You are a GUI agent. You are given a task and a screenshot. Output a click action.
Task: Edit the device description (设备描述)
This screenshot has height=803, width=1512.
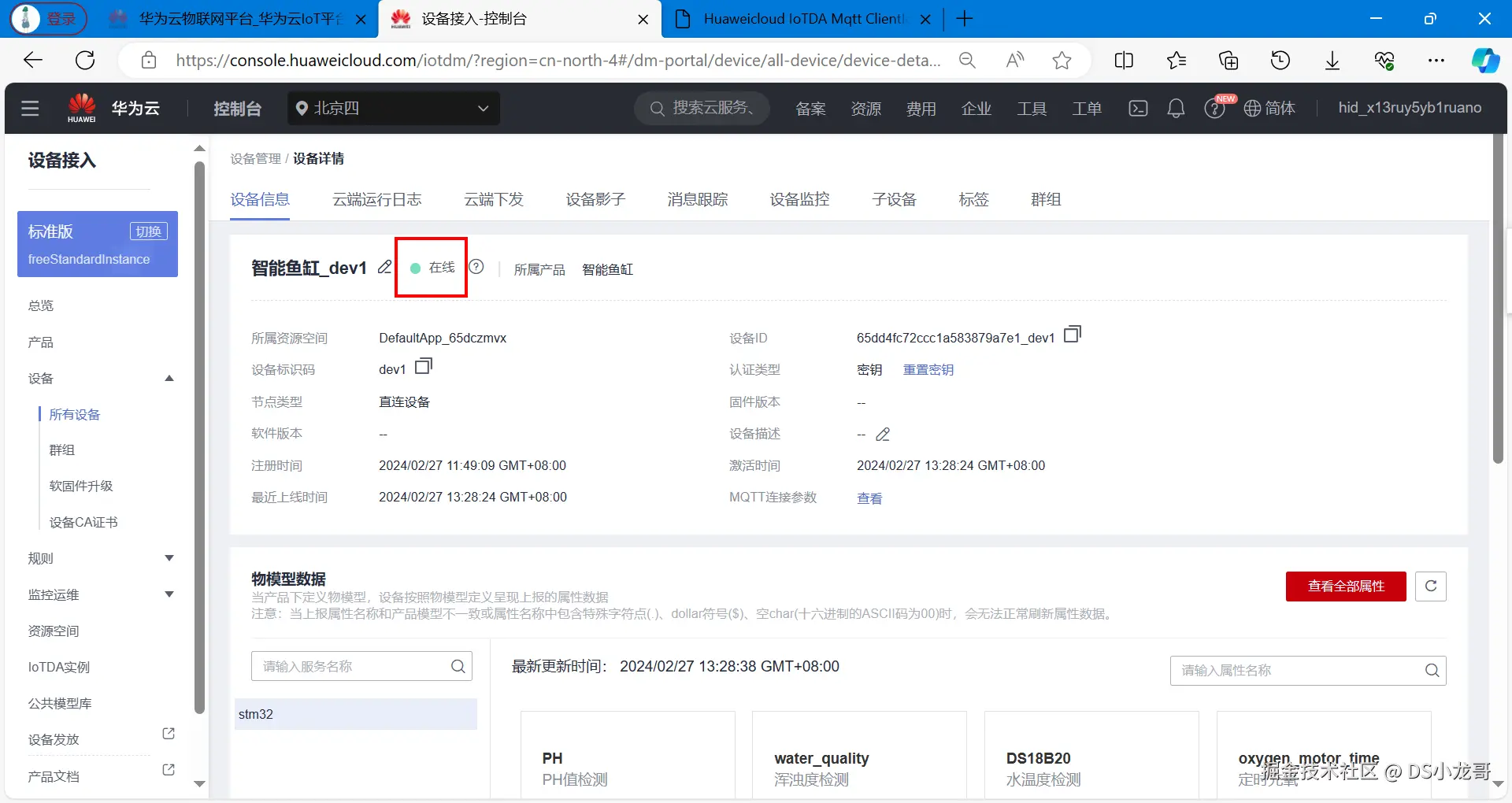883,435
